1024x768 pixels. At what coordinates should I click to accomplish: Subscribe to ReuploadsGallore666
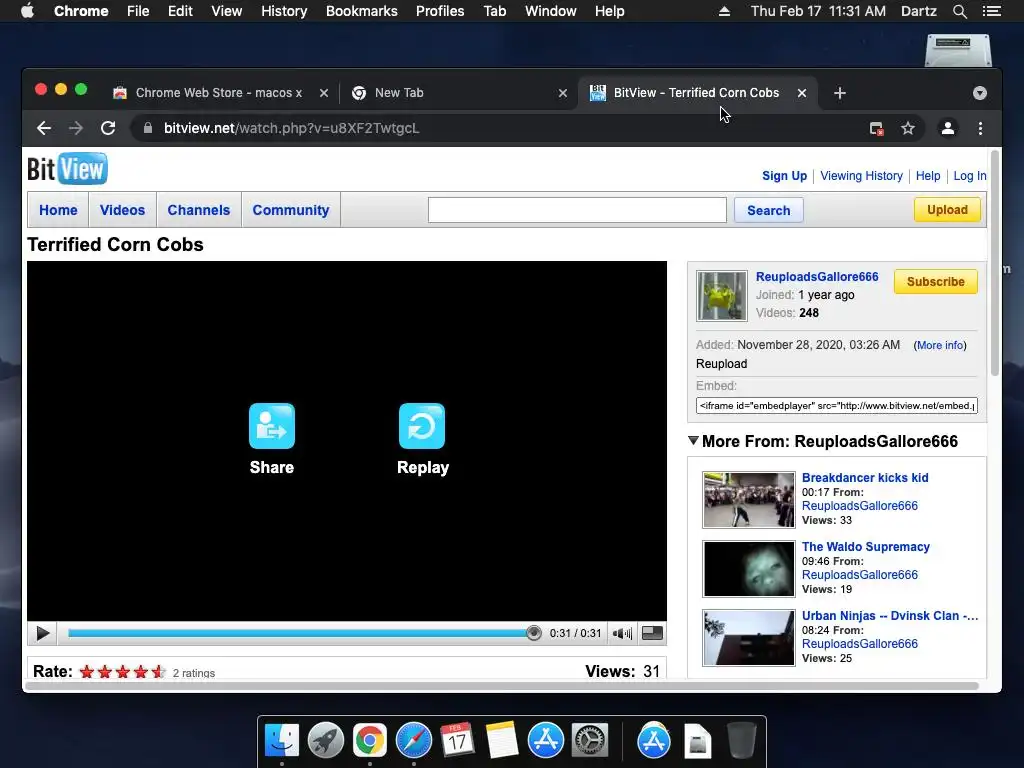click(935, 281)
